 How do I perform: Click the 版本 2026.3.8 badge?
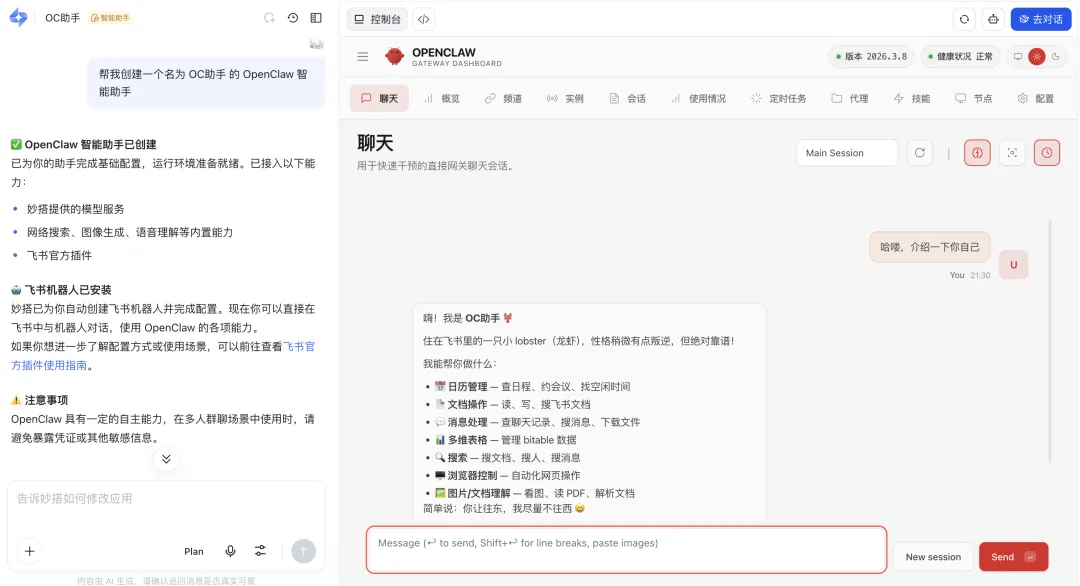[x=871, y=56]
